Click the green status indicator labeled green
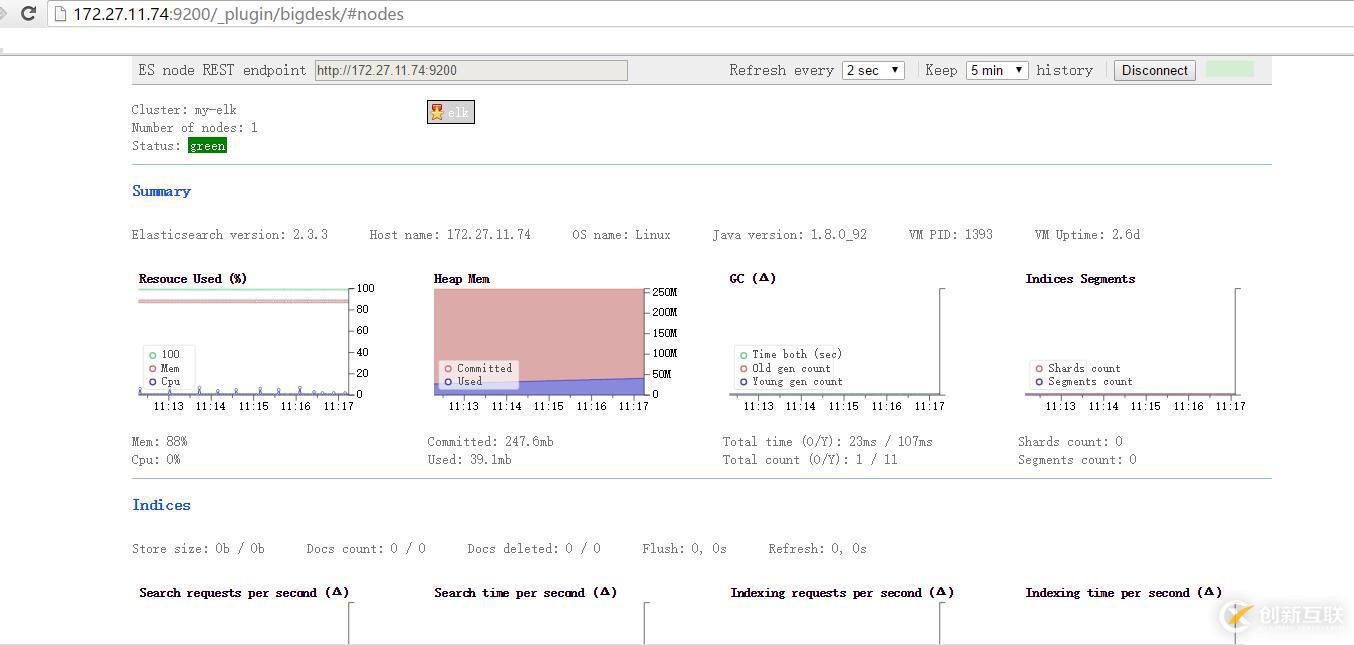The width and height of the screenshot is (1354, 645). pyautogui.click(x=207, y=145)
